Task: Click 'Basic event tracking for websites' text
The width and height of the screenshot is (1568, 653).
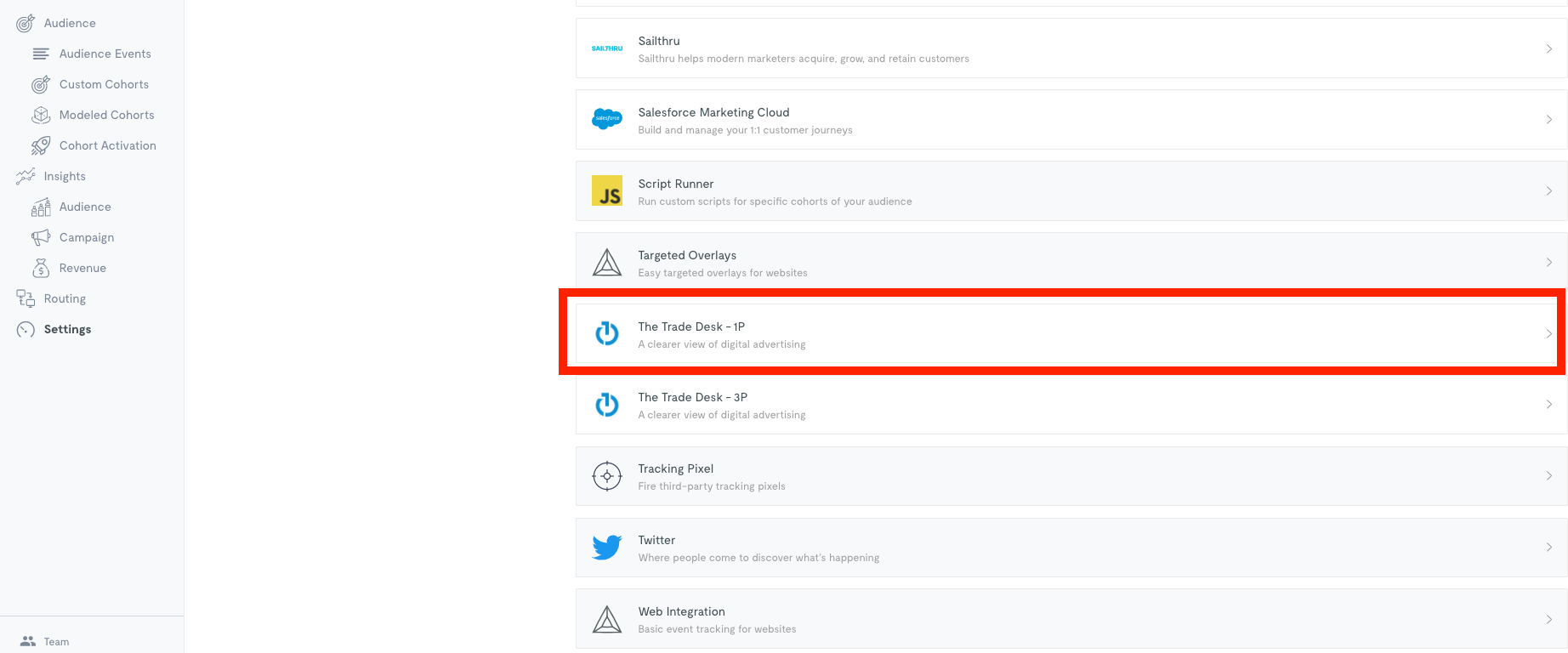Action: [x=717, y=629]
